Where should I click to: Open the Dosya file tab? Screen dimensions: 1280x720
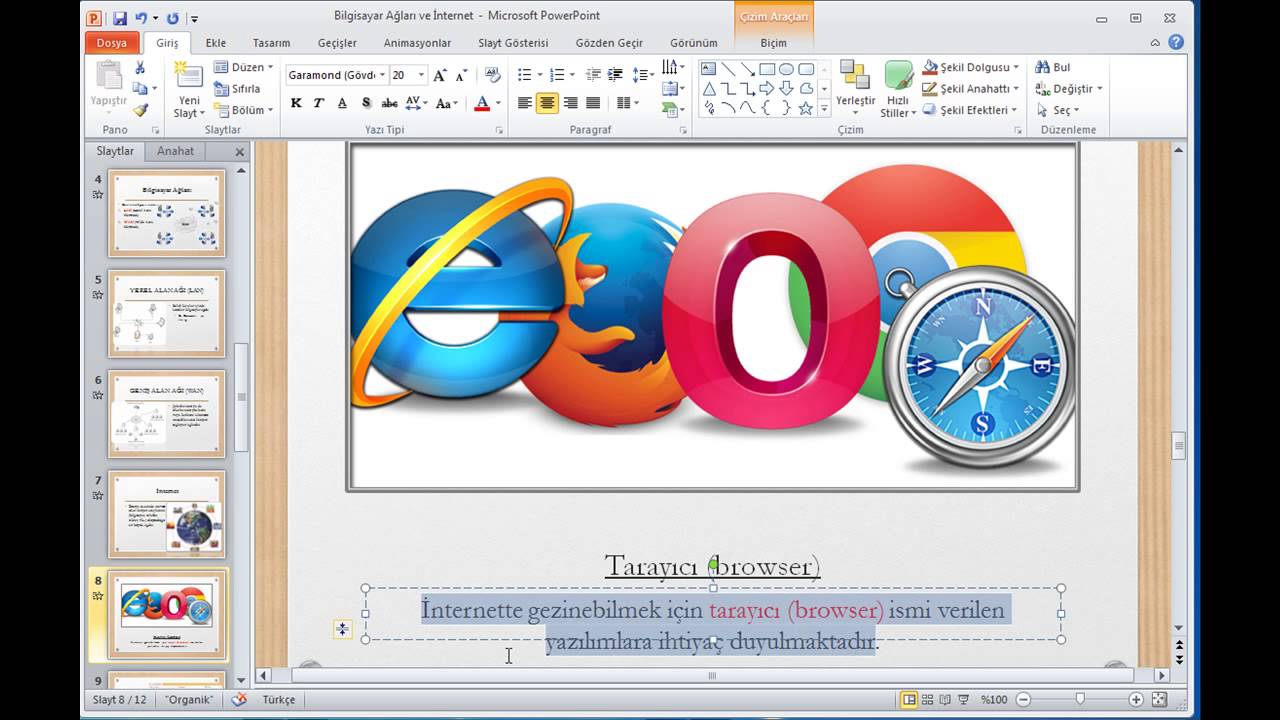point(111,43)
